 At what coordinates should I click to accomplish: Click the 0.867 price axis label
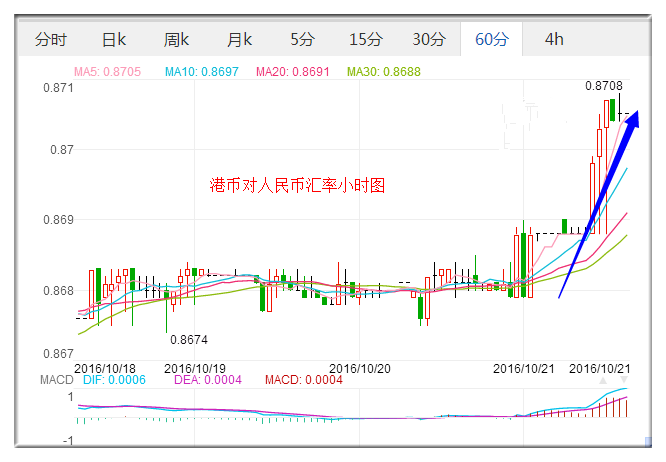tap(58, 354)
